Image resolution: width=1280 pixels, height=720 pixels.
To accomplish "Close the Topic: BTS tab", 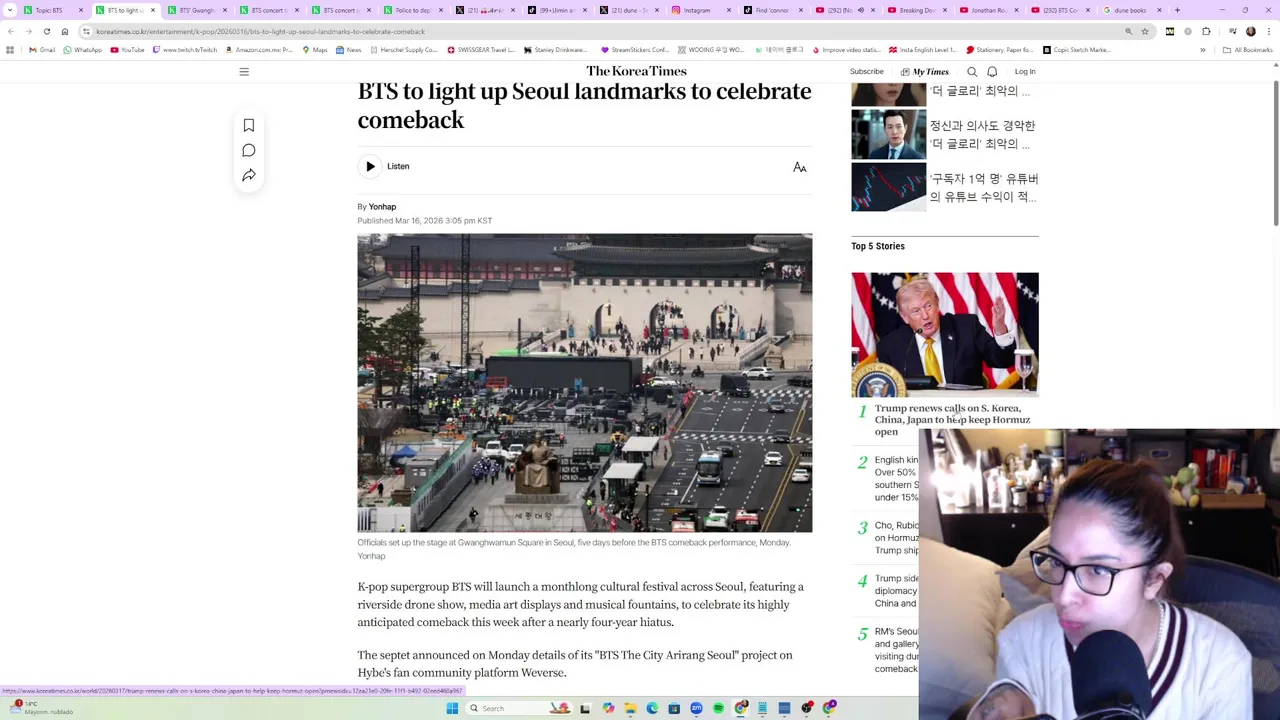I will [x=81, y=10].
